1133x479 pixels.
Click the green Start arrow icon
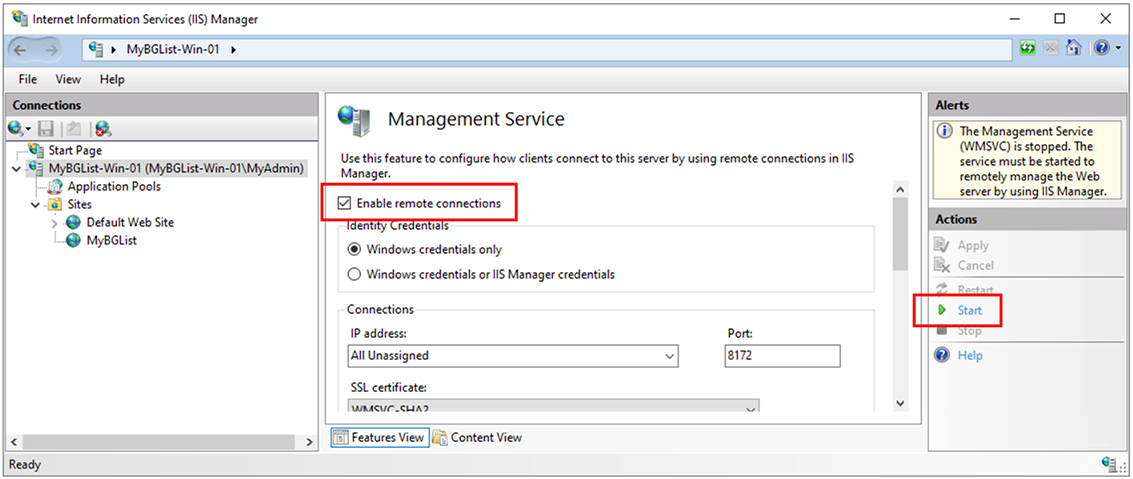(942, 311)
